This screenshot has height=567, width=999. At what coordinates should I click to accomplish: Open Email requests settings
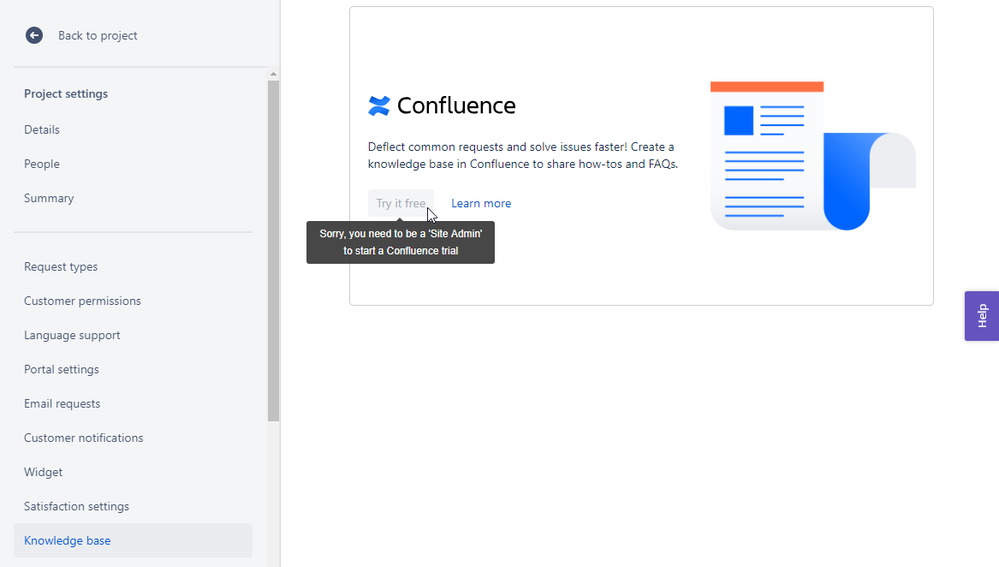pyautogui.click(x=62, y=404)
